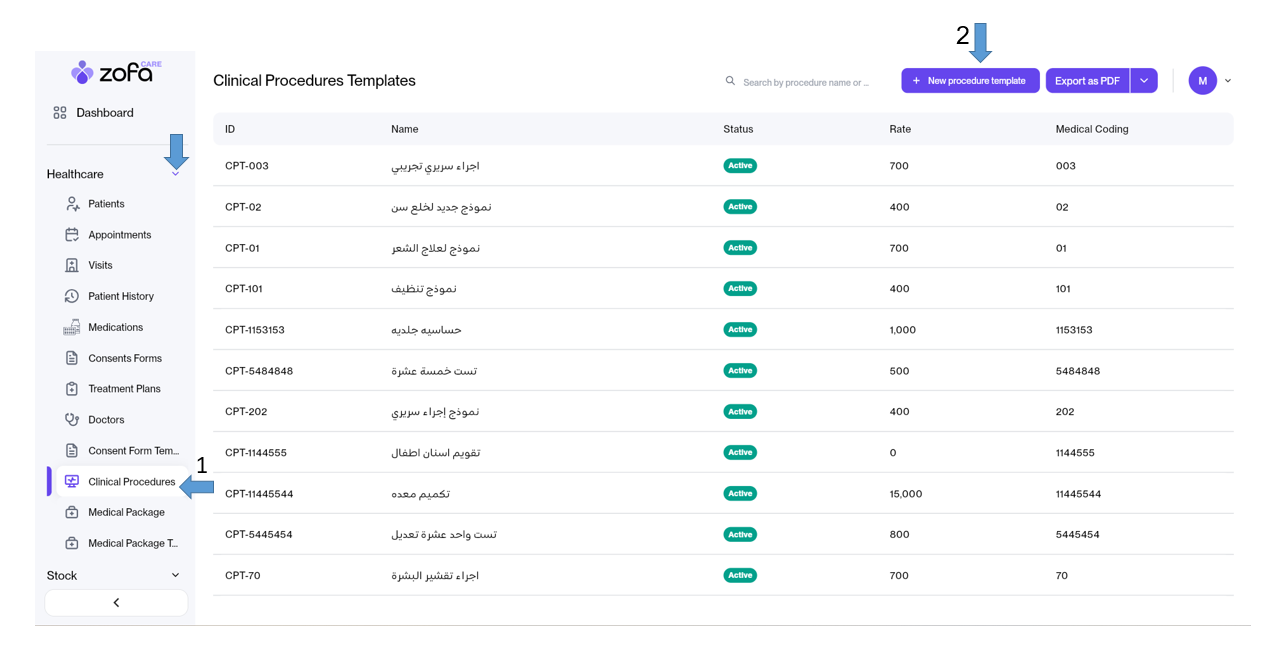Focus the procedure name search field
This screenshot has height=667, width=1282.
(x=806, y=82)
